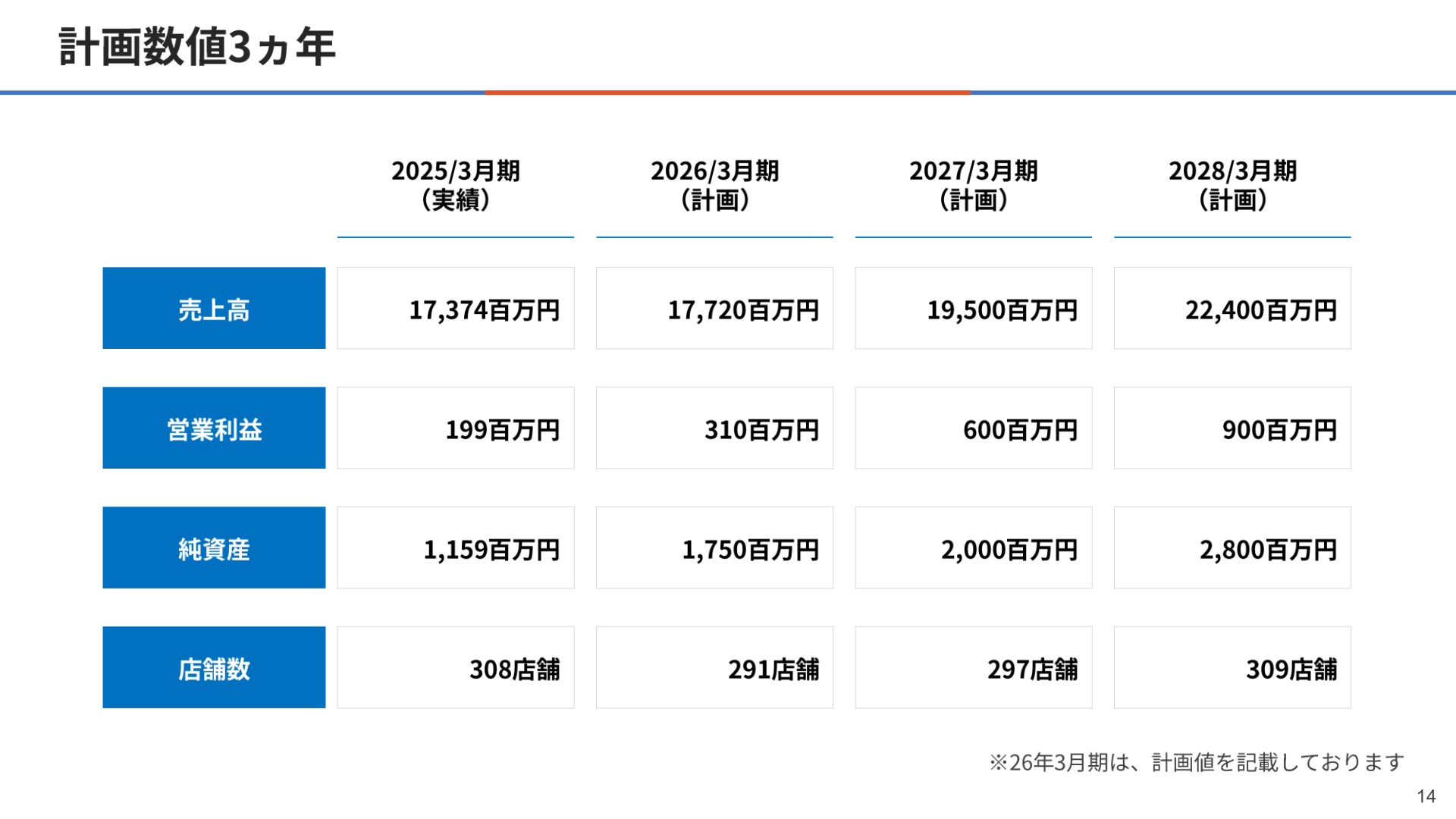Select the 2028/3月期（計画） column header
Image resolution: width=1456 pixels, height=819 pixels.
[1232, 185]
